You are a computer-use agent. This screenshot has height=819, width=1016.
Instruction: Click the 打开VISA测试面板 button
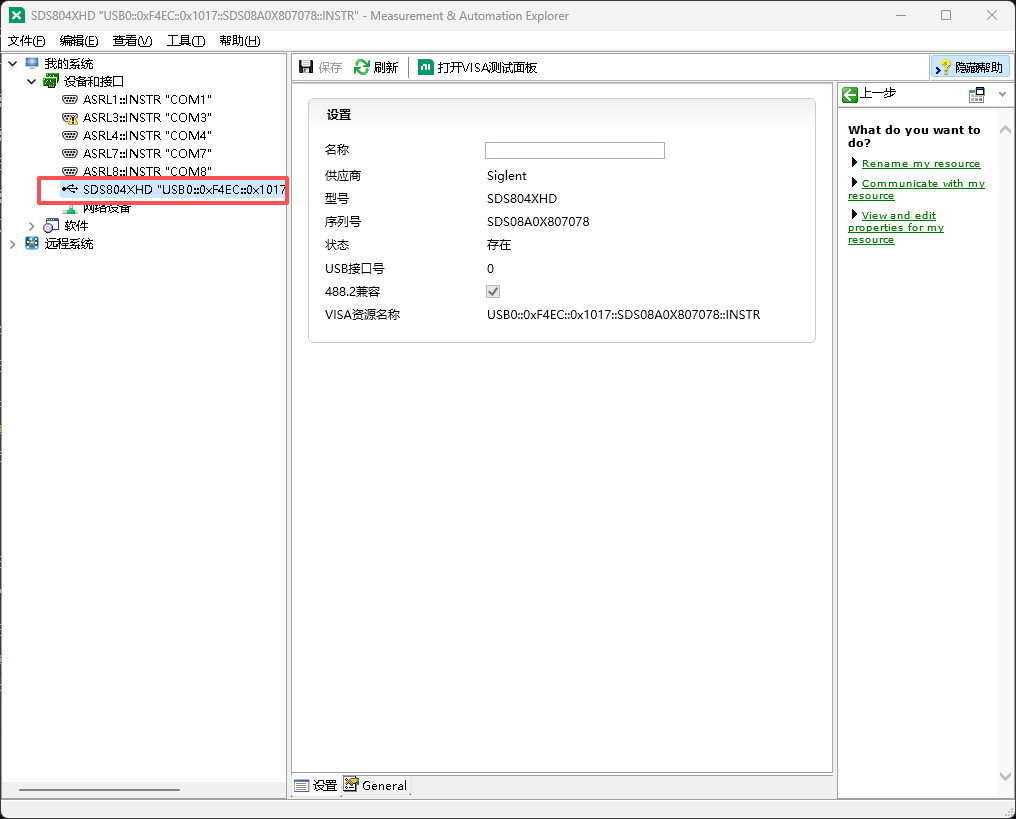point(478,67)
